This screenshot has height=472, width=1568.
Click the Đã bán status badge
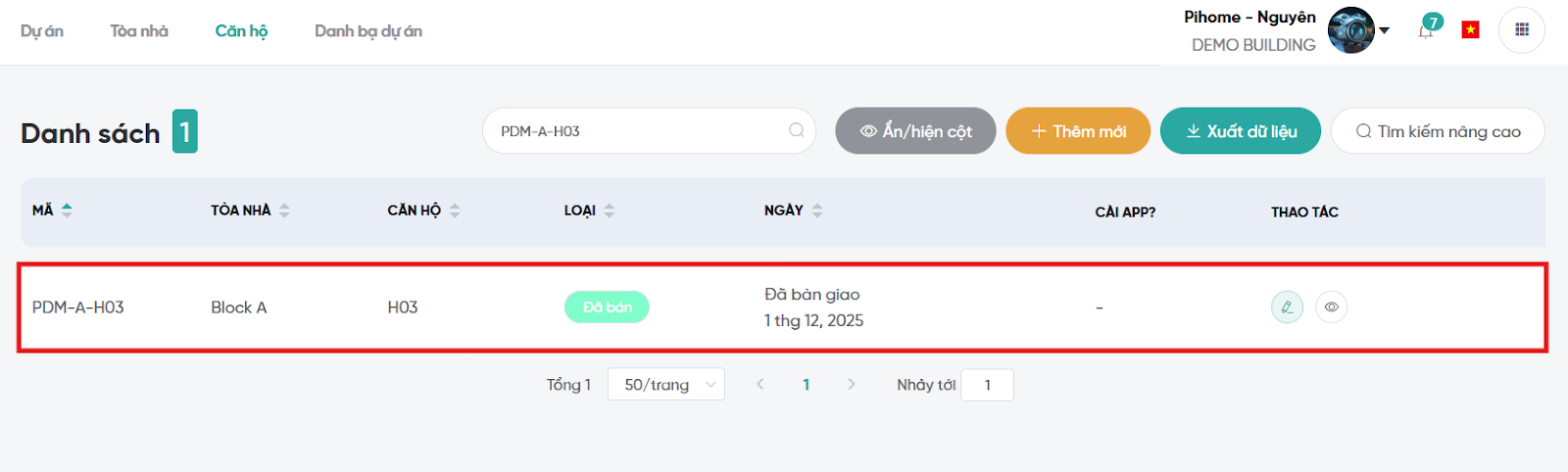coord(607,307)
